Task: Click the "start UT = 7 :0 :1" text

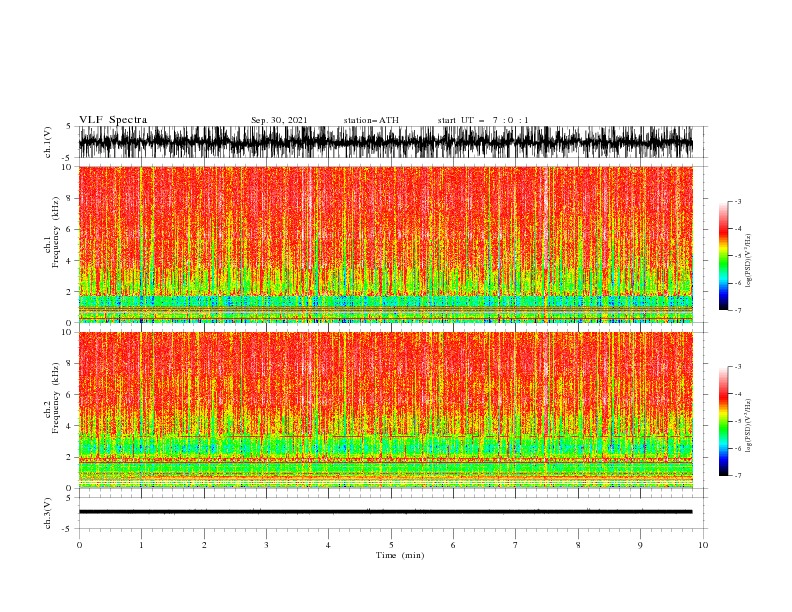Action: click(483, 120)
